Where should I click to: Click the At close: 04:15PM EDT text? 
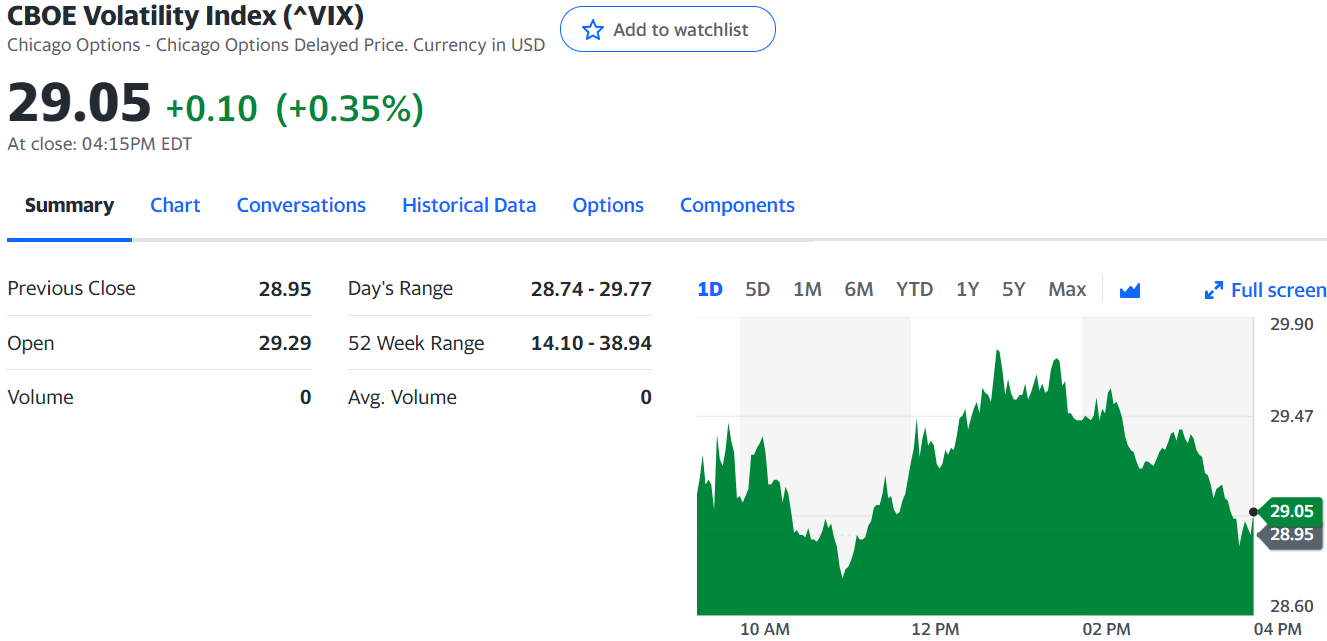point(100,144)
